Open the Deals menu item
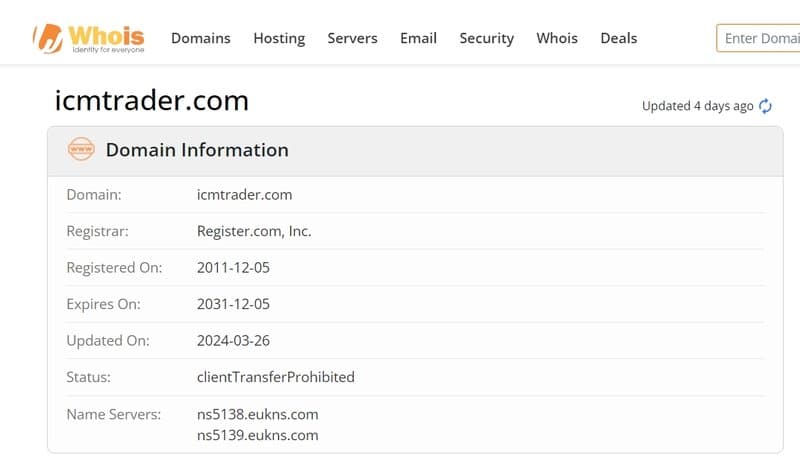Screen dimensions: 800x467 pos(618,38)
